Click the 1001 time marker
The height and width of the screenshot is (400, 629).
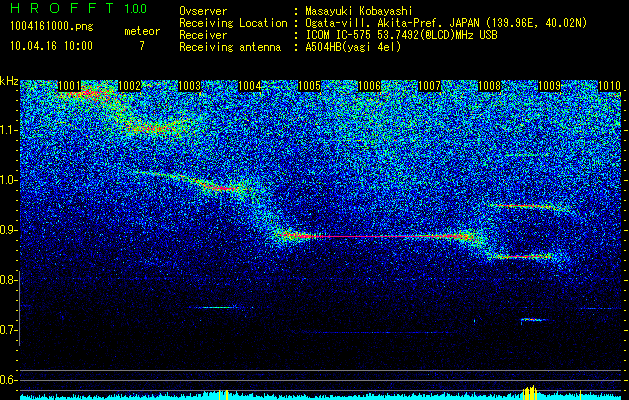click(x=69, y=86)
